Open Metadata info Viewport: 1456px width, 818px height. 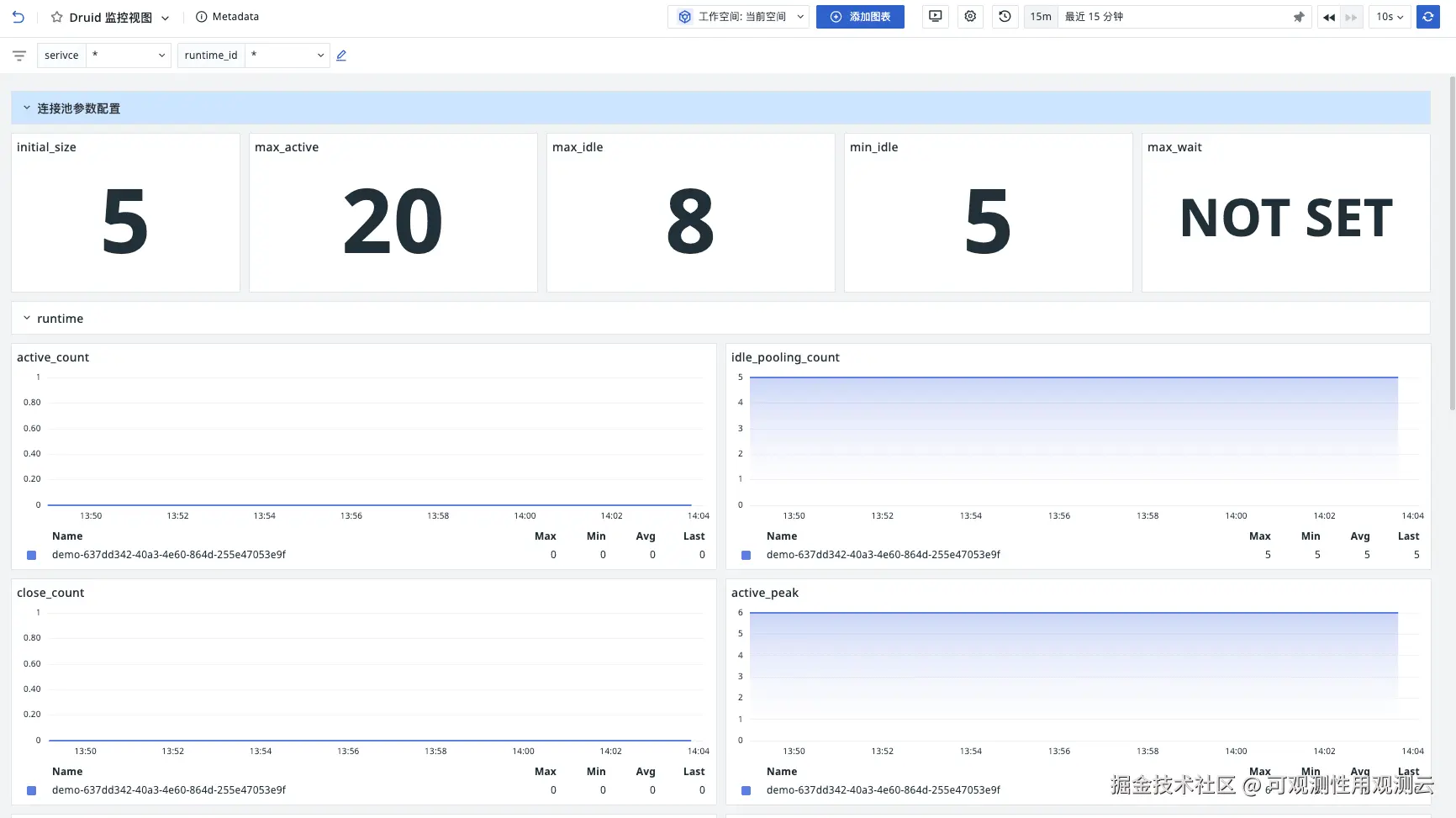pos(227,17)
